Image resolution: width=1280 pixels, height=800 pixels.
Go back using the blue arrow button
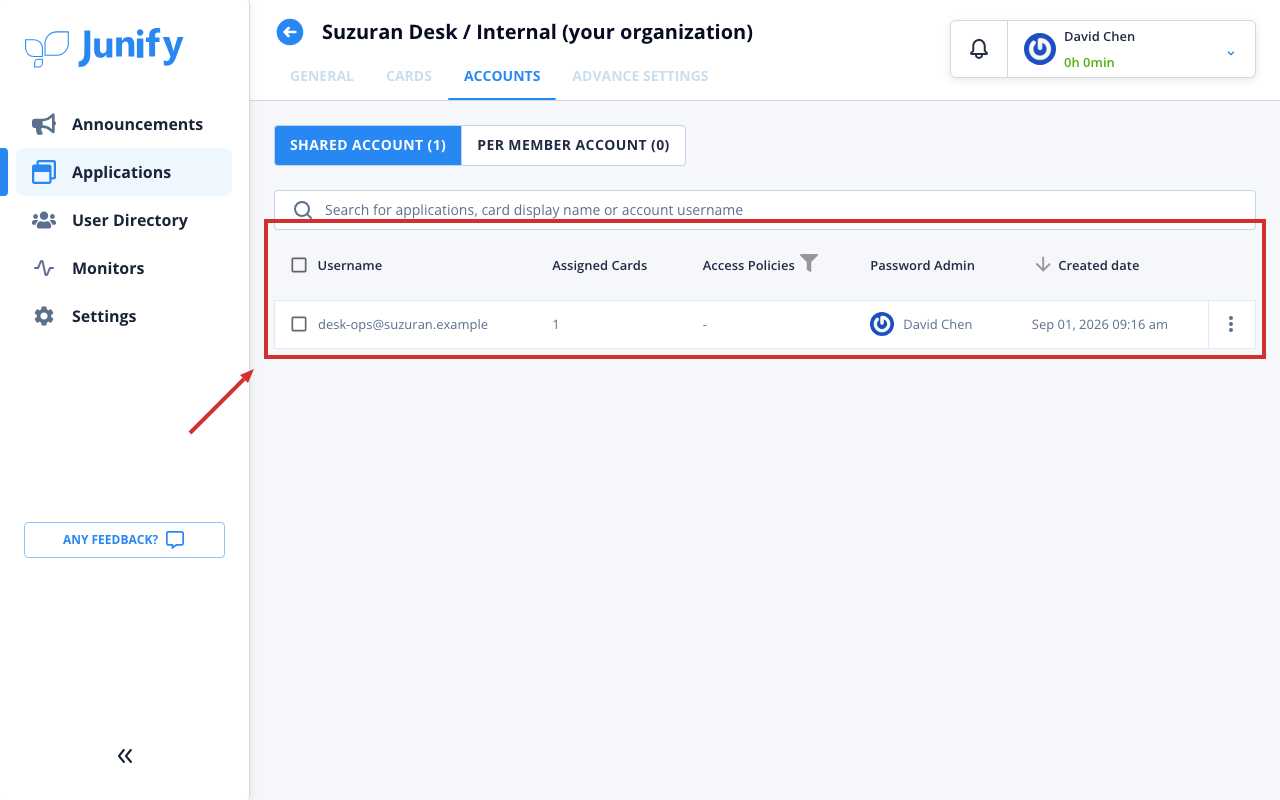(290, 33)
